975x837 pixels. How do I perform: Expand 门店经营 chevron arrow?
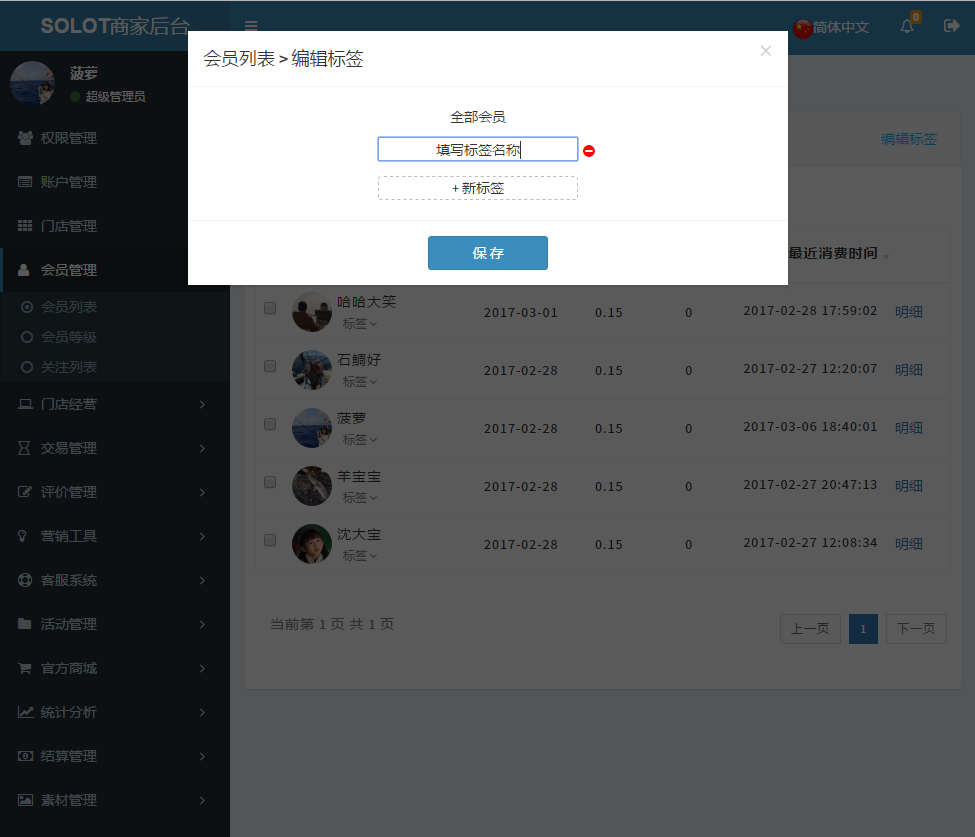coord(202,404)
